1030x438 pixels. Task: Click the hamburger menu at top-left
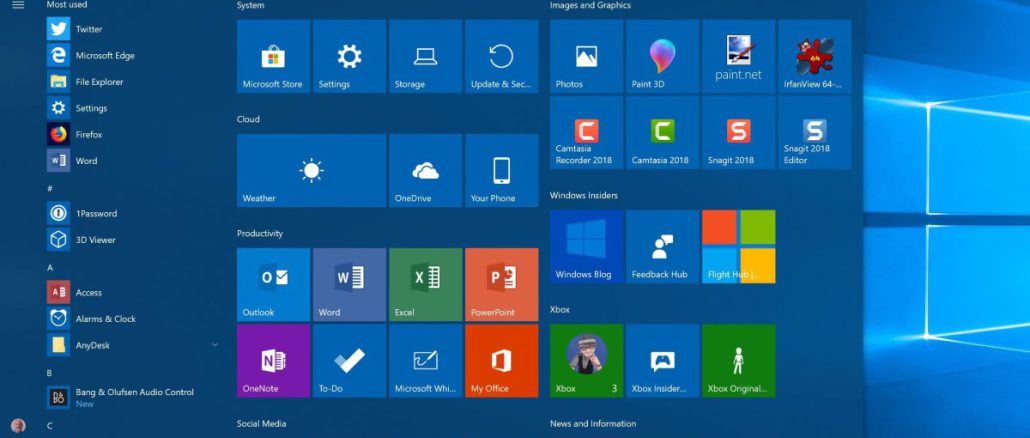pos(18,5)
